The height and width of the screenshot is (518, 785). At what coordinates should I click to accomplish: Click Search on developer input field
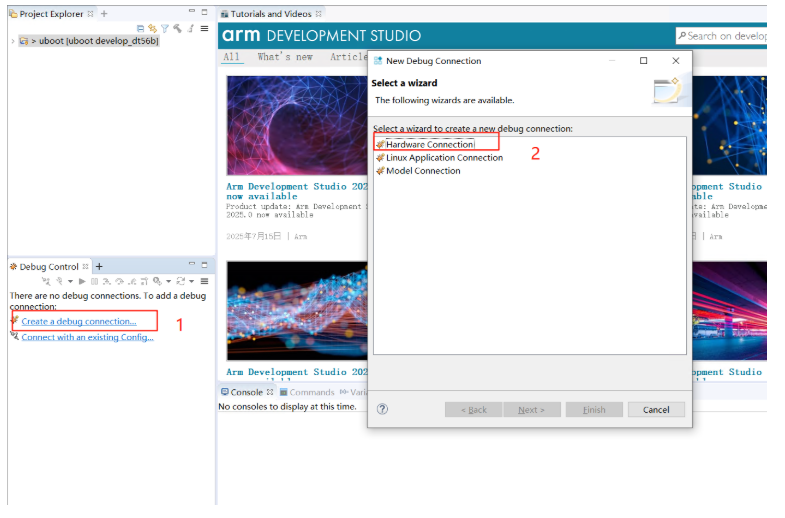pyautogui.click(x=722, y=36)
